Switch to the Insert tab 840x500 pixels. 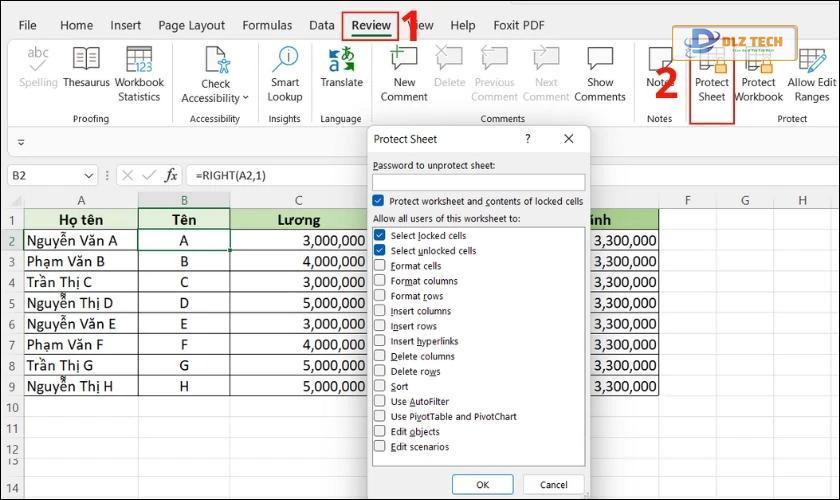(x=125, y=25)
